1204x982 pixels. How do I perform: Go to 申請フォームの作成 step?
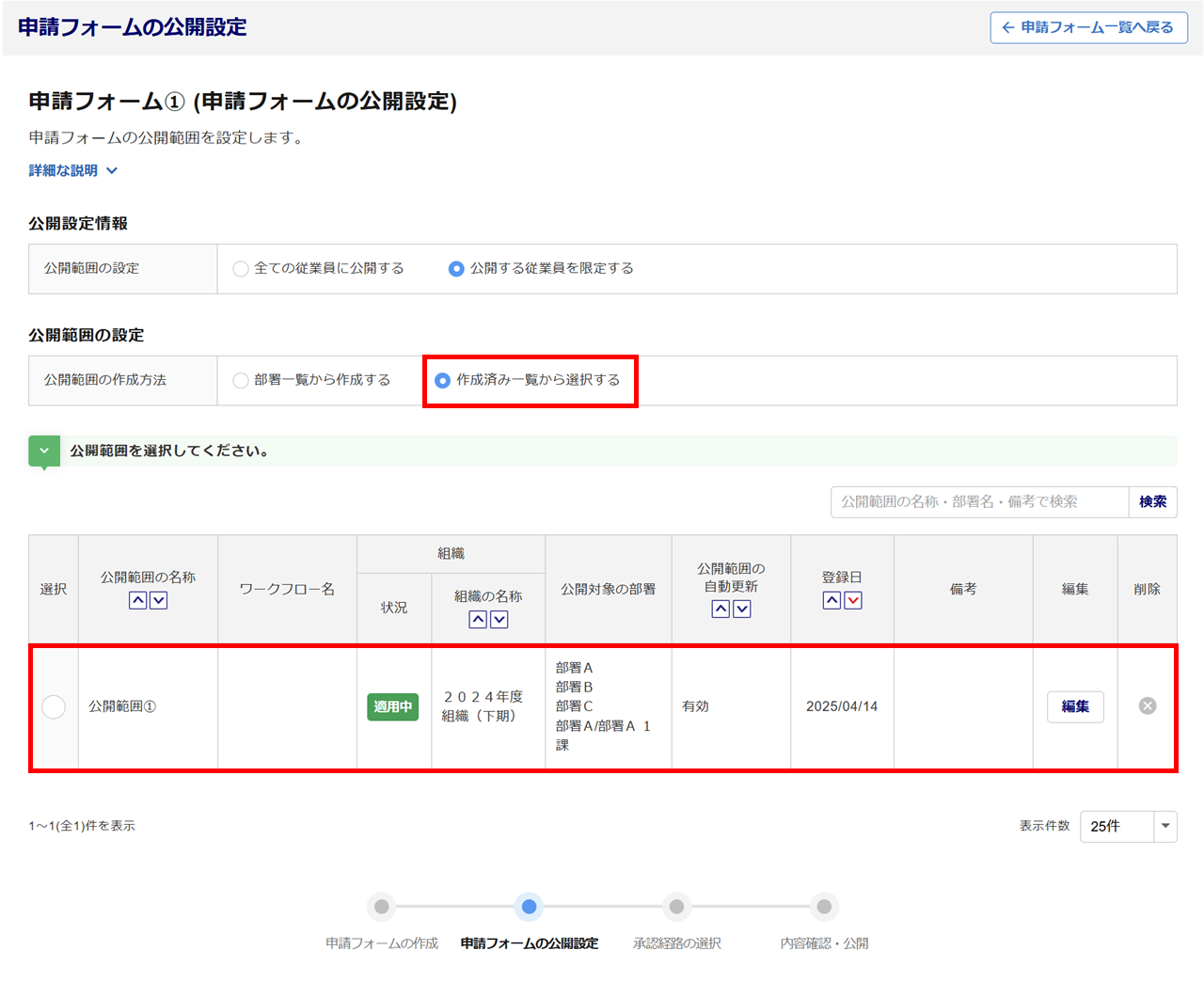coord(381,908)
